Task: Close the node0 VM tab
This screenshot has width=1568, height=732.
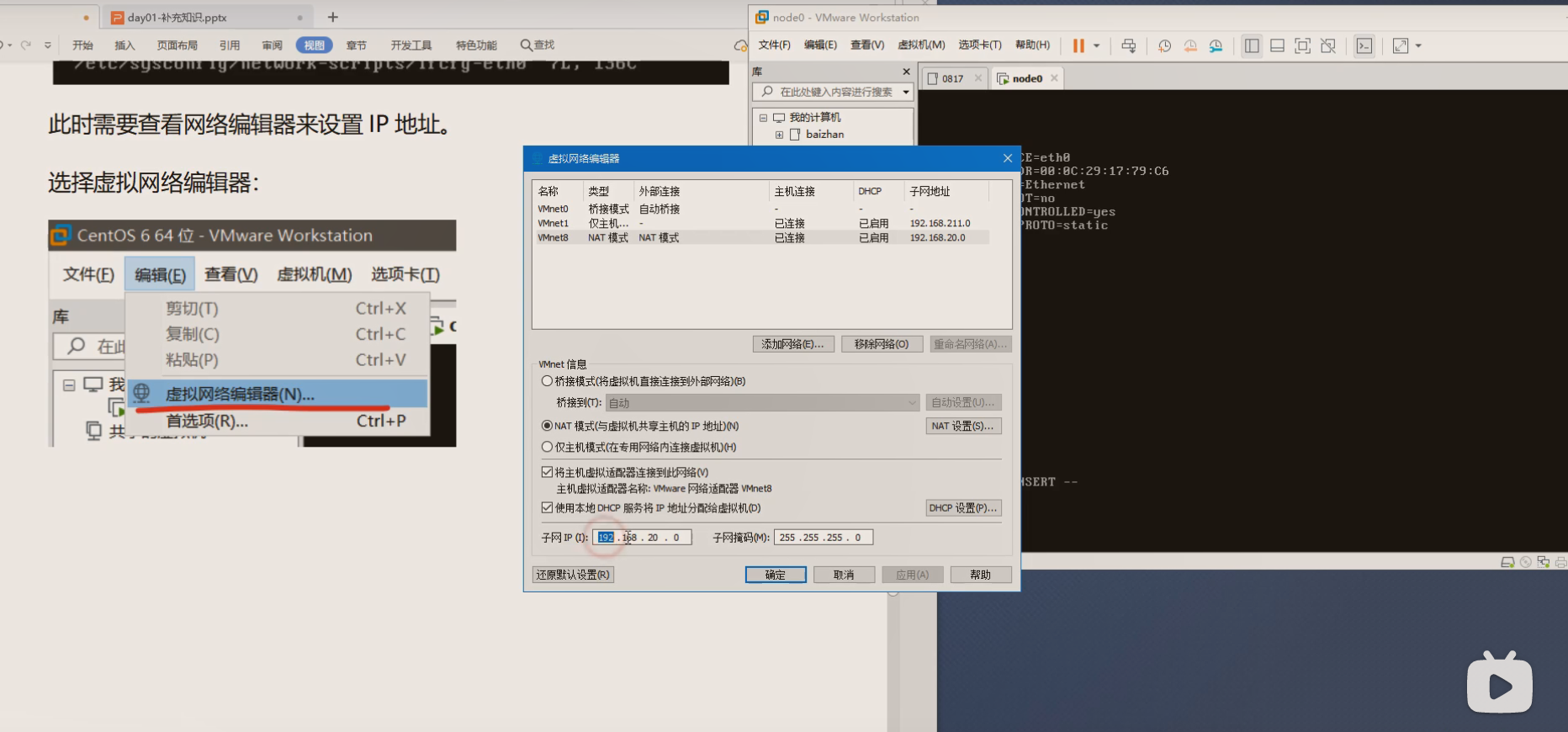Action: pyautogui.click(x=1054, y=78)
